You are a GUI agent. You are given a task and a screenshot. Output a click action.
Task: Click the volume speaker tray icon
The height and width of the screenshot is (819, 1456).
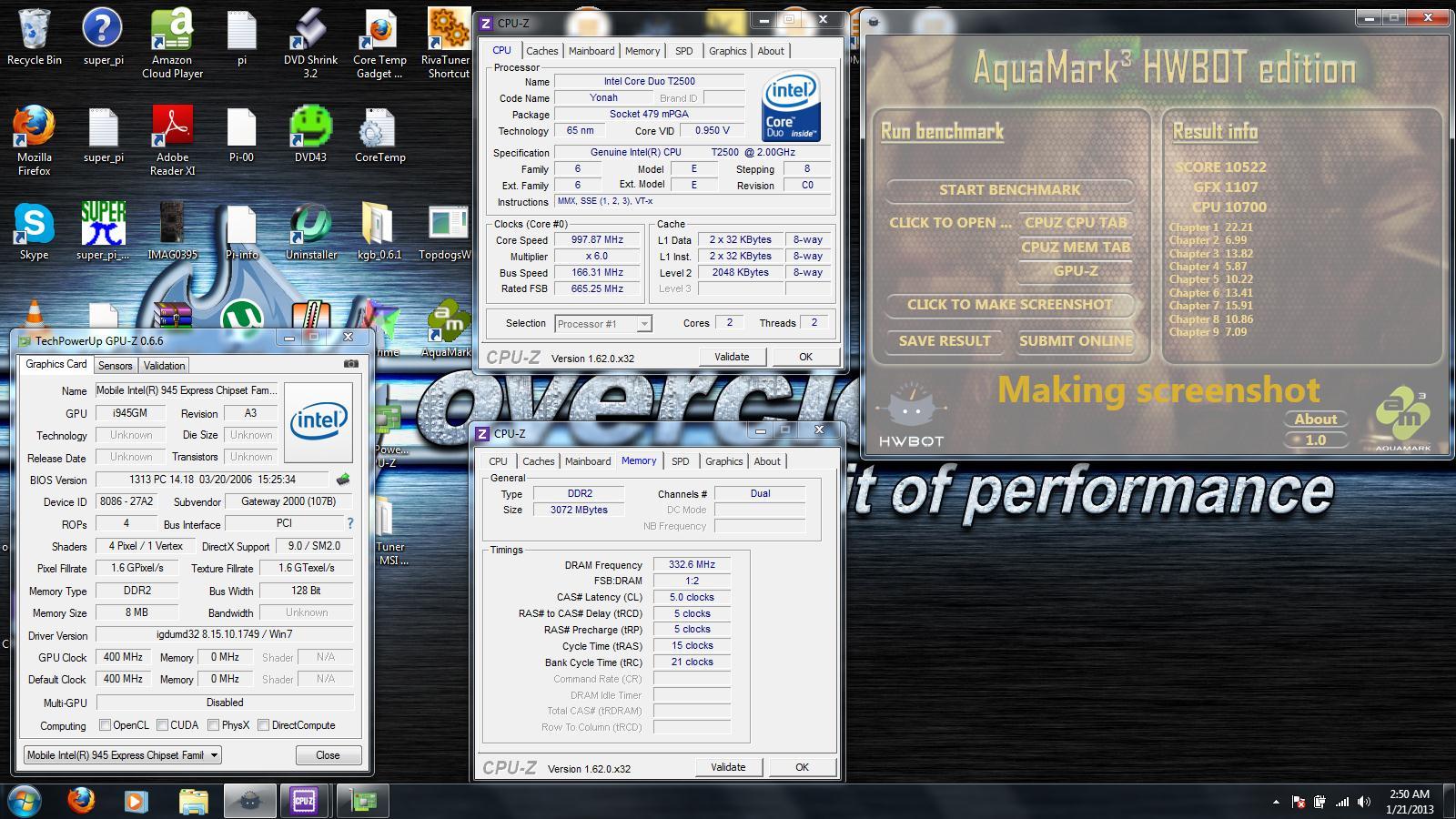pos(1364,802)
